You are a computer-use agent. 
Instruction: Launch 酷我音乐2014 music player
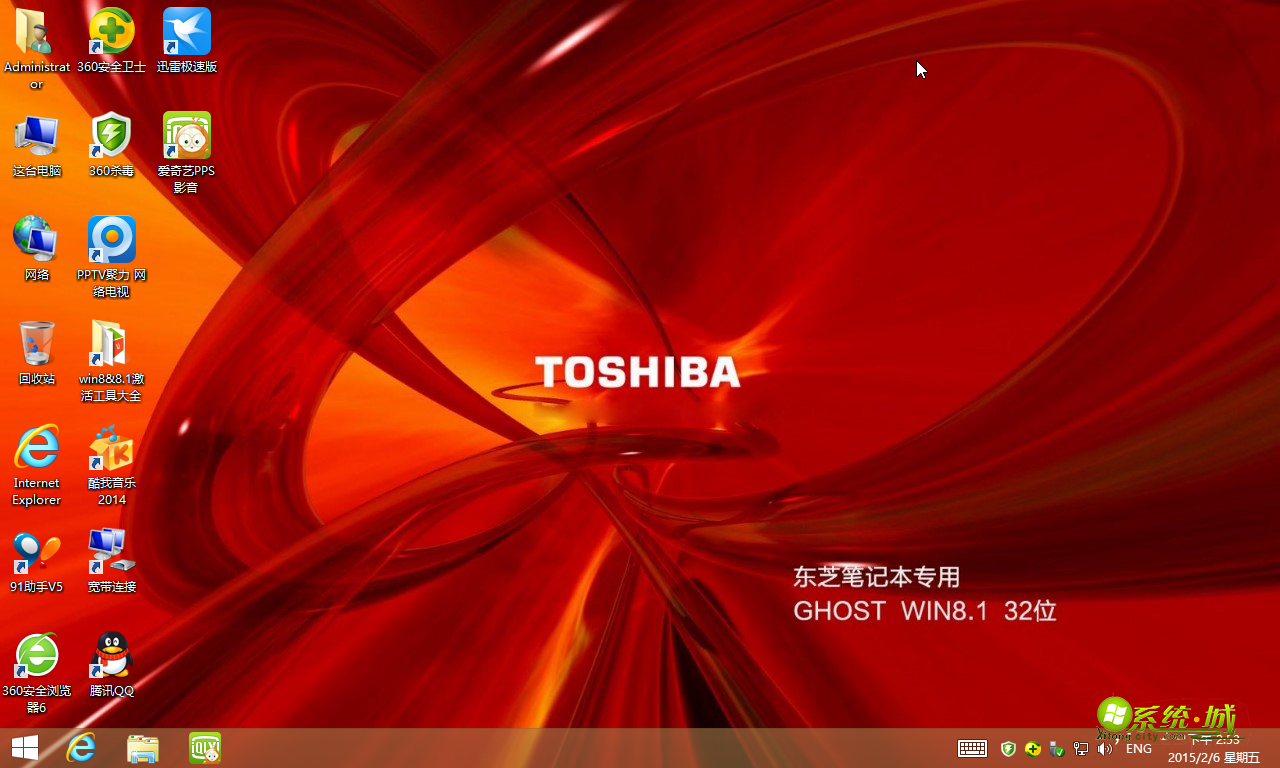(x=111, y=448)
